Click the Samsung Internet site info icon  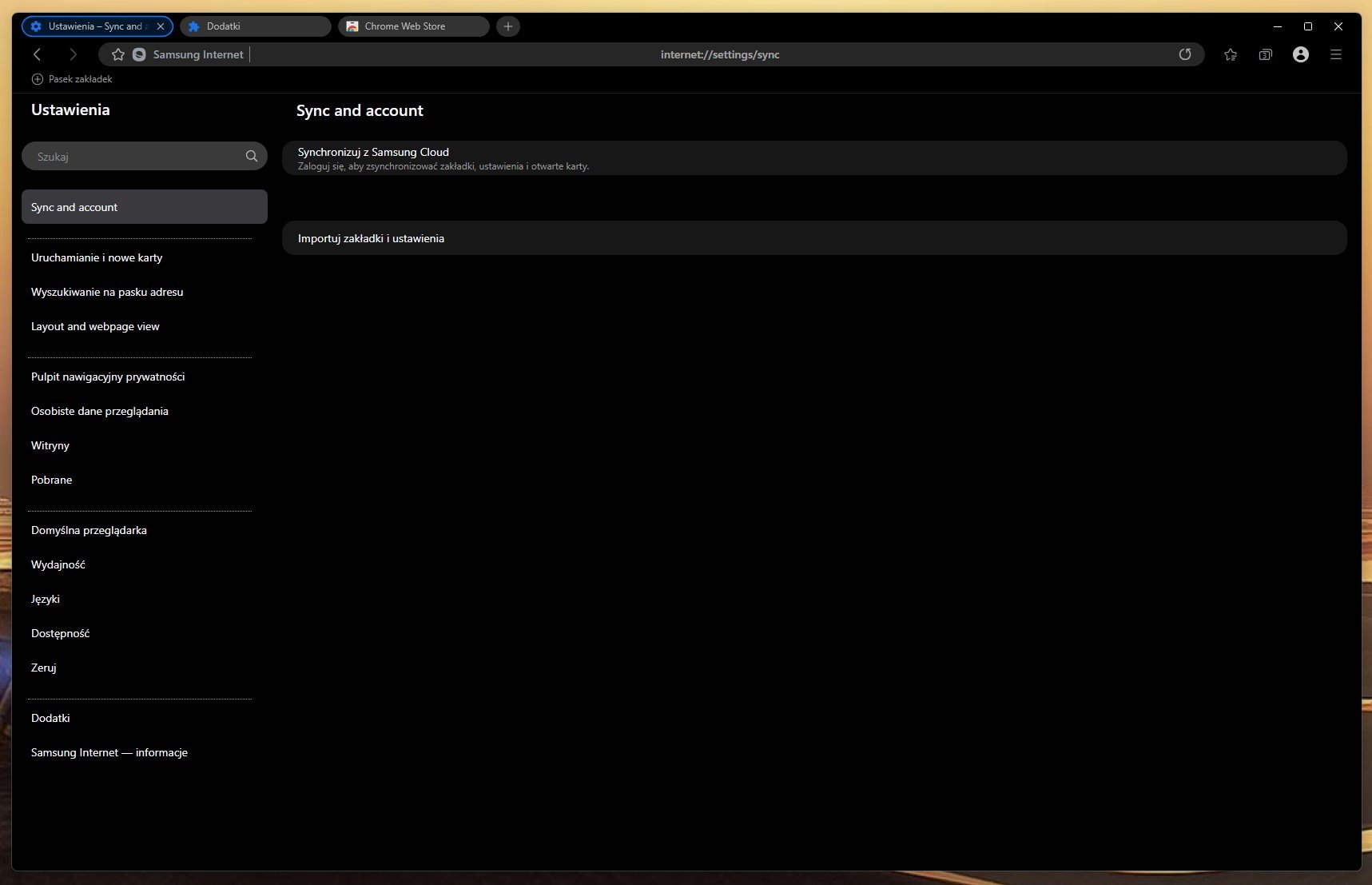(x=139, y=54)
